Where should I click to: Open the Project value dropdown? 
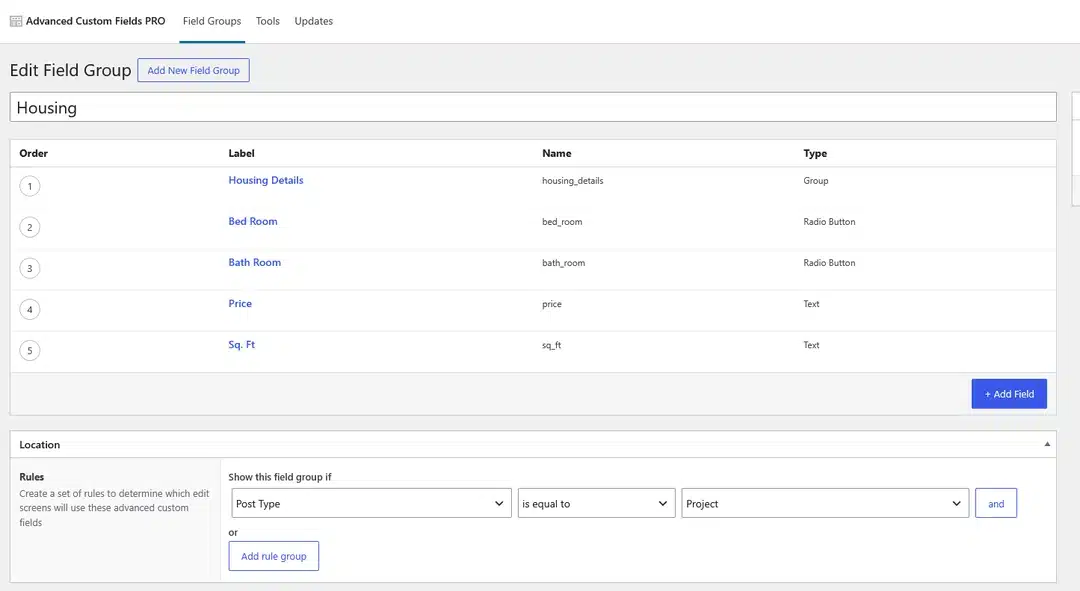pyautogui.click(x=825, y=504)
